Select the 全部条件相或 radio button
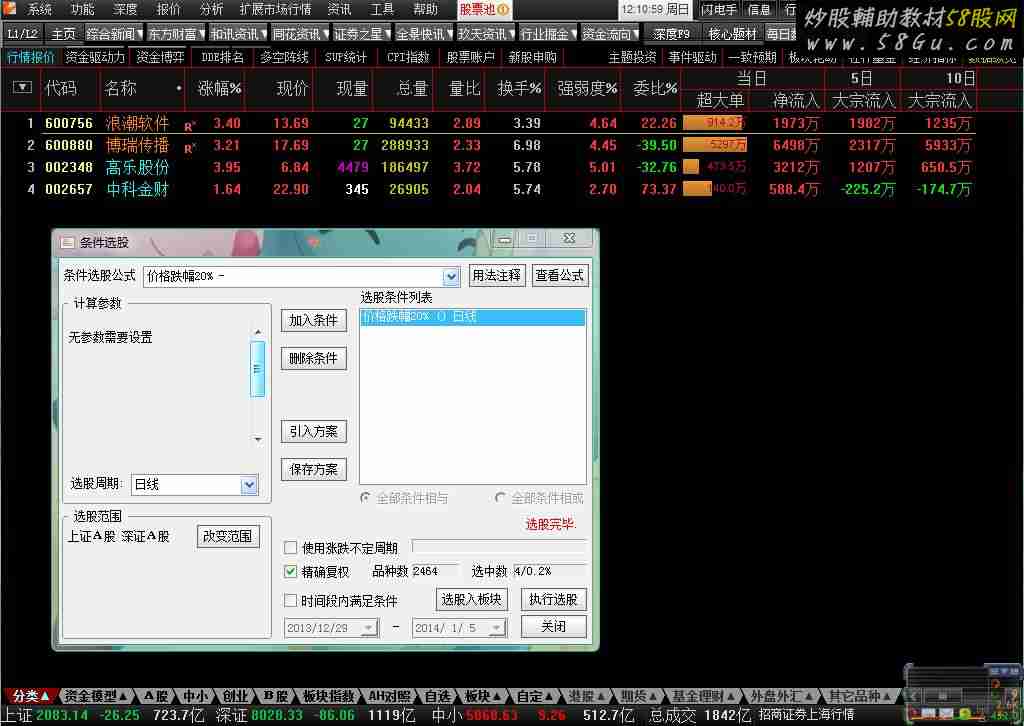This screenshot has height=726, width=1024. click(x=500, y=497)
